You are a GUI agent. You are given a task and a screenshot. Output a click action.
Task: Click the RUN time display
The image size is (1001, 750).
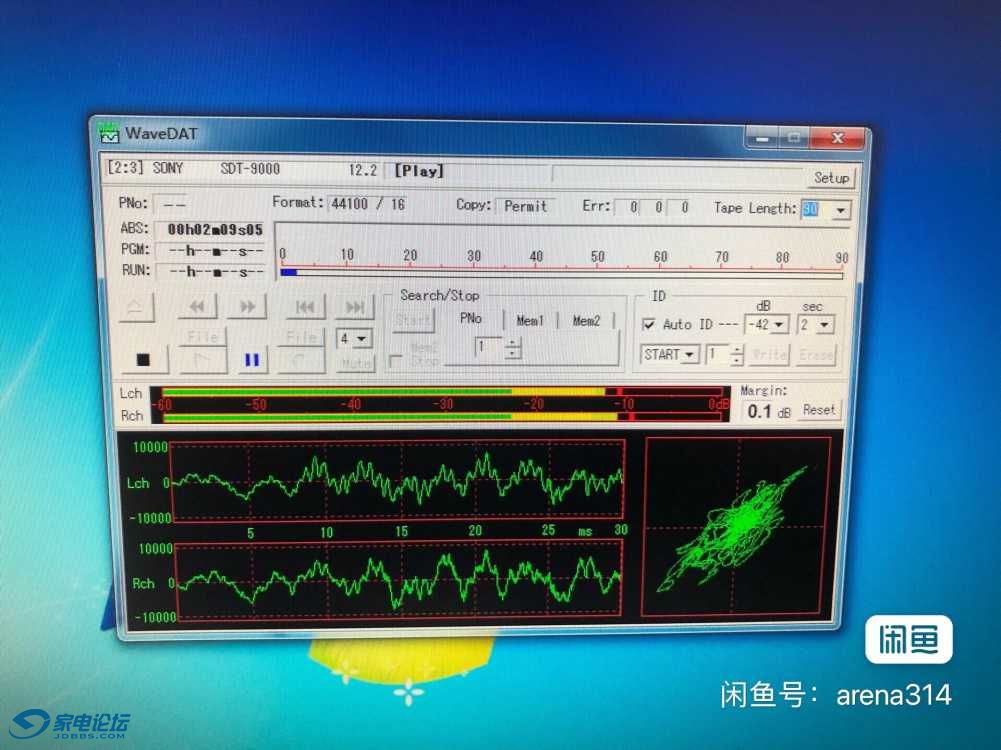pyautogui.click(x=211, y=272)
